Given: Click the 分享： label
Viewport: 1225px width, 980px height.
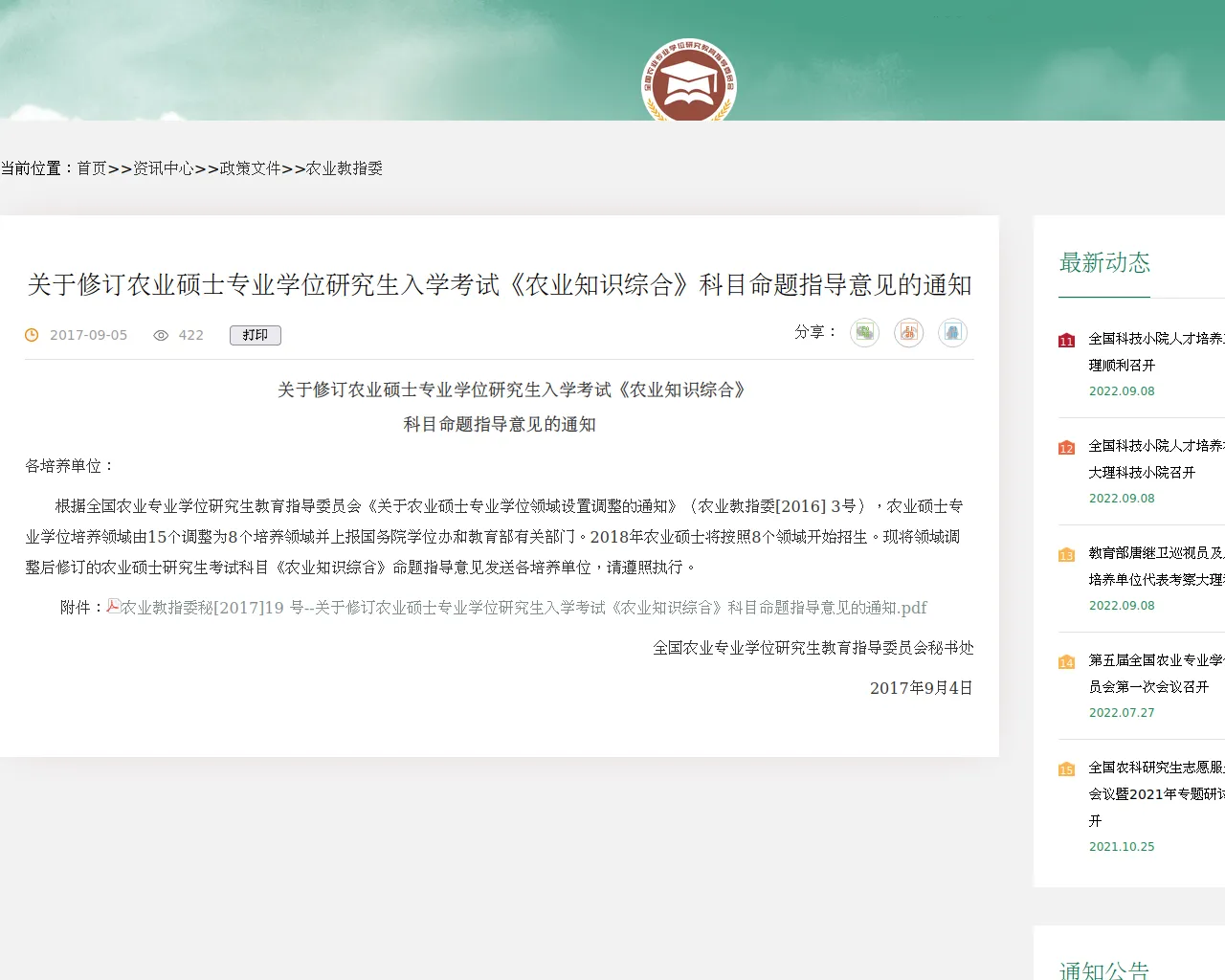Looking at the screenshot, I should click(x=816, y=332).
